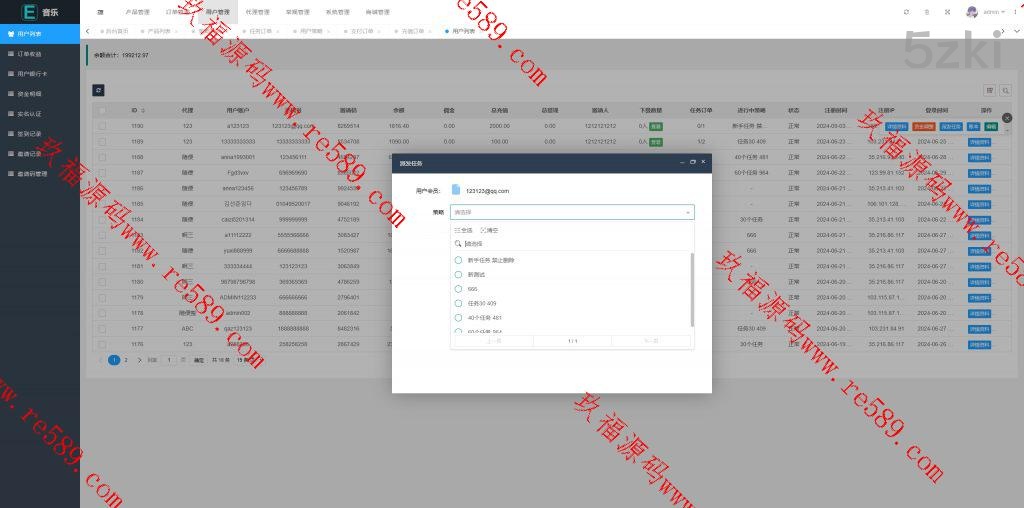Click the dark refresh table button
Image resolution: width=1024 pixels, height=508 pixels.
click(98, 90)
